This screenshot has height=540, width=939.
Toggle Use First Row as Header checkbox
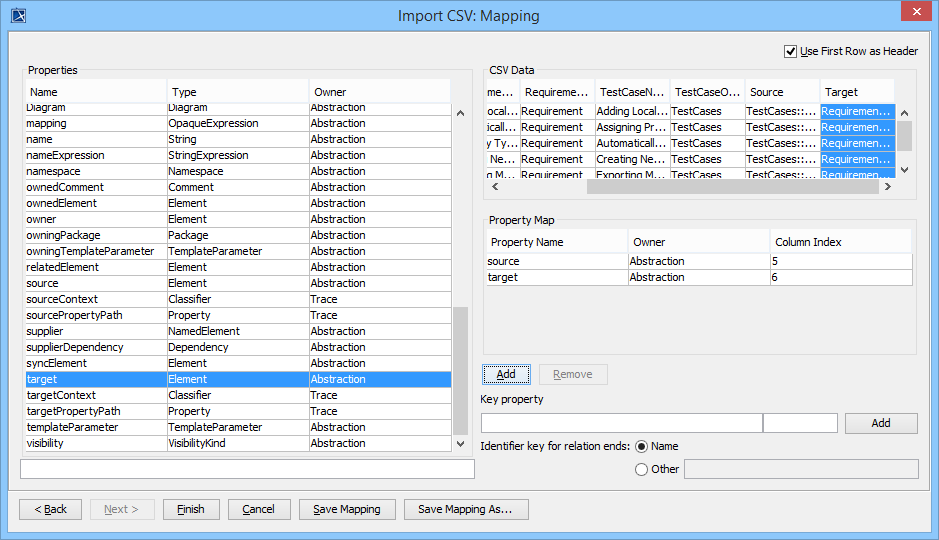(x=791, y=51)
